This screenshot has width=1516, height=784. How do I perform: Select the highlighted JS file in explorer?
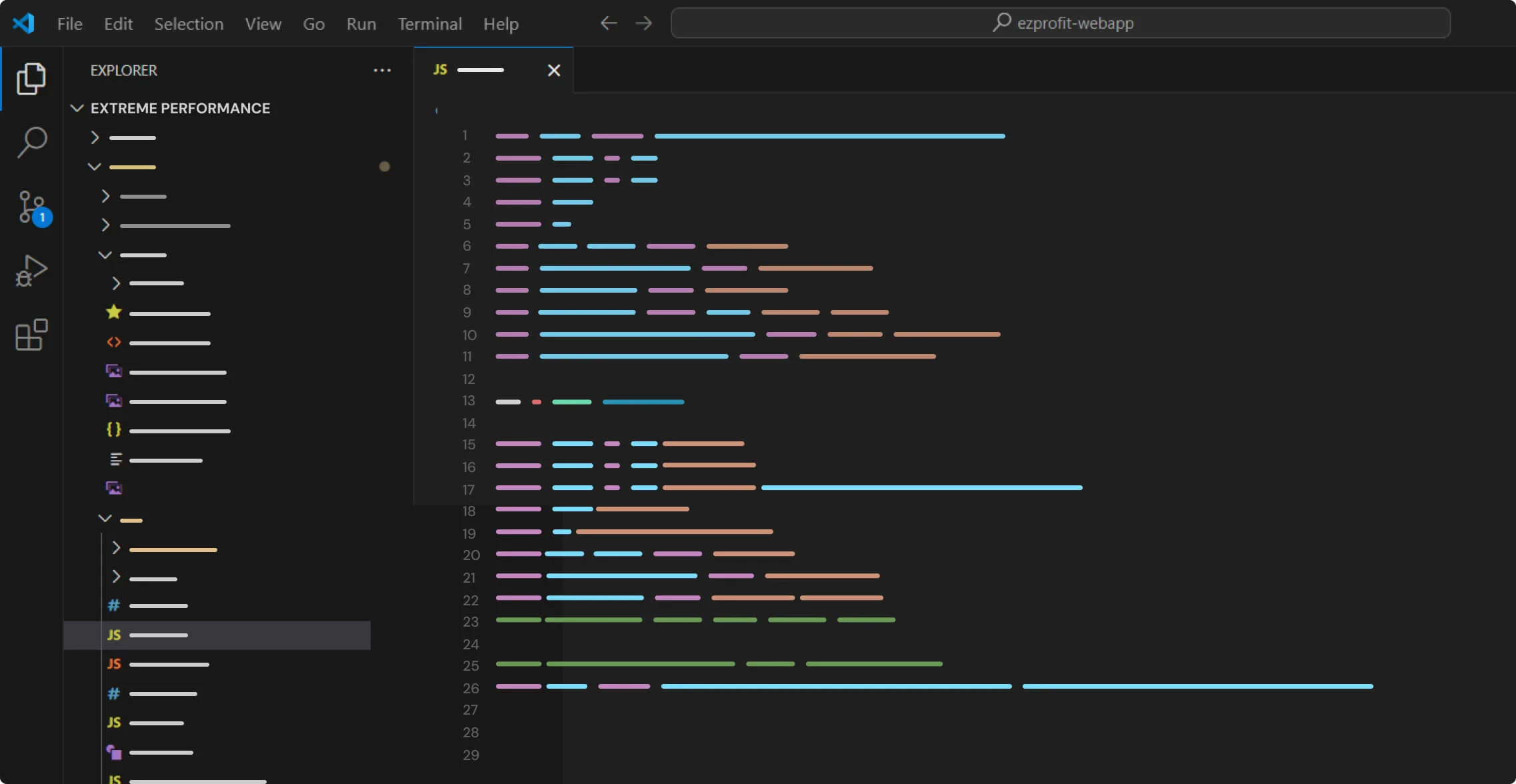159,635
